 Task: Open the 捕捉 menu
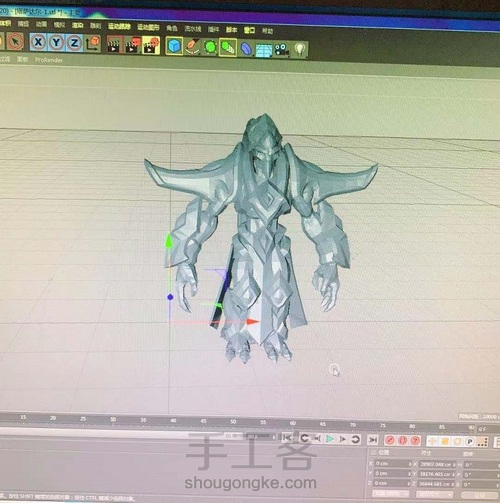[x=23, y=24]
